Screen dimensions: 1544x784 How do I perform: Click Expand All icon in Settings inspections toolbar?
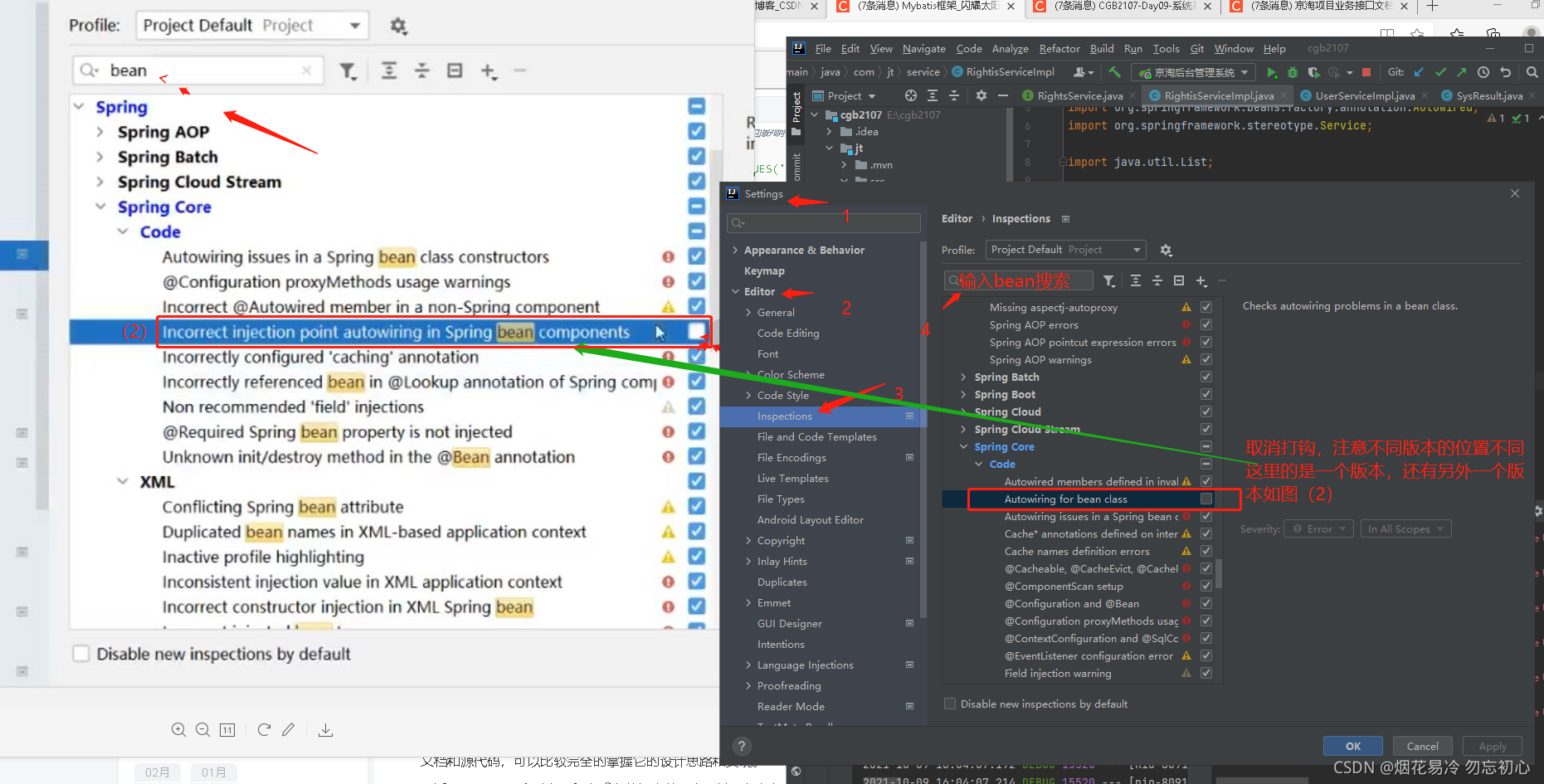pyautogui.click(x=1136, y=281)
